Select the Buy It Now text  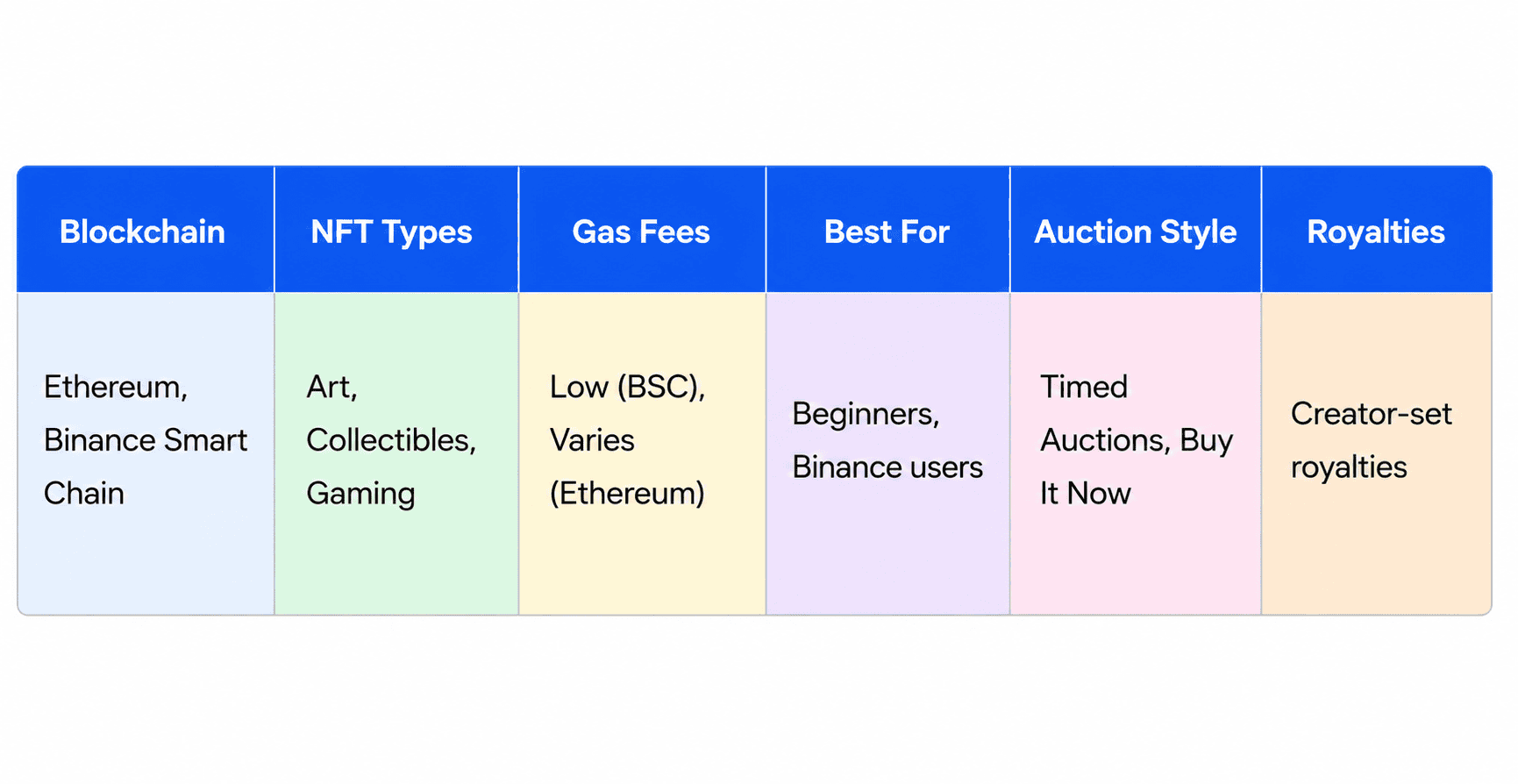(x=1137, y=467)
